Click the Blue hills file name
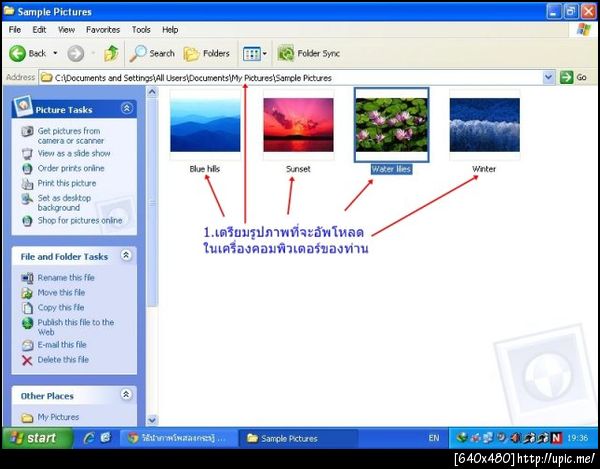Image resolution: width=600 pixels, height=469 pixels. (205, 169)
